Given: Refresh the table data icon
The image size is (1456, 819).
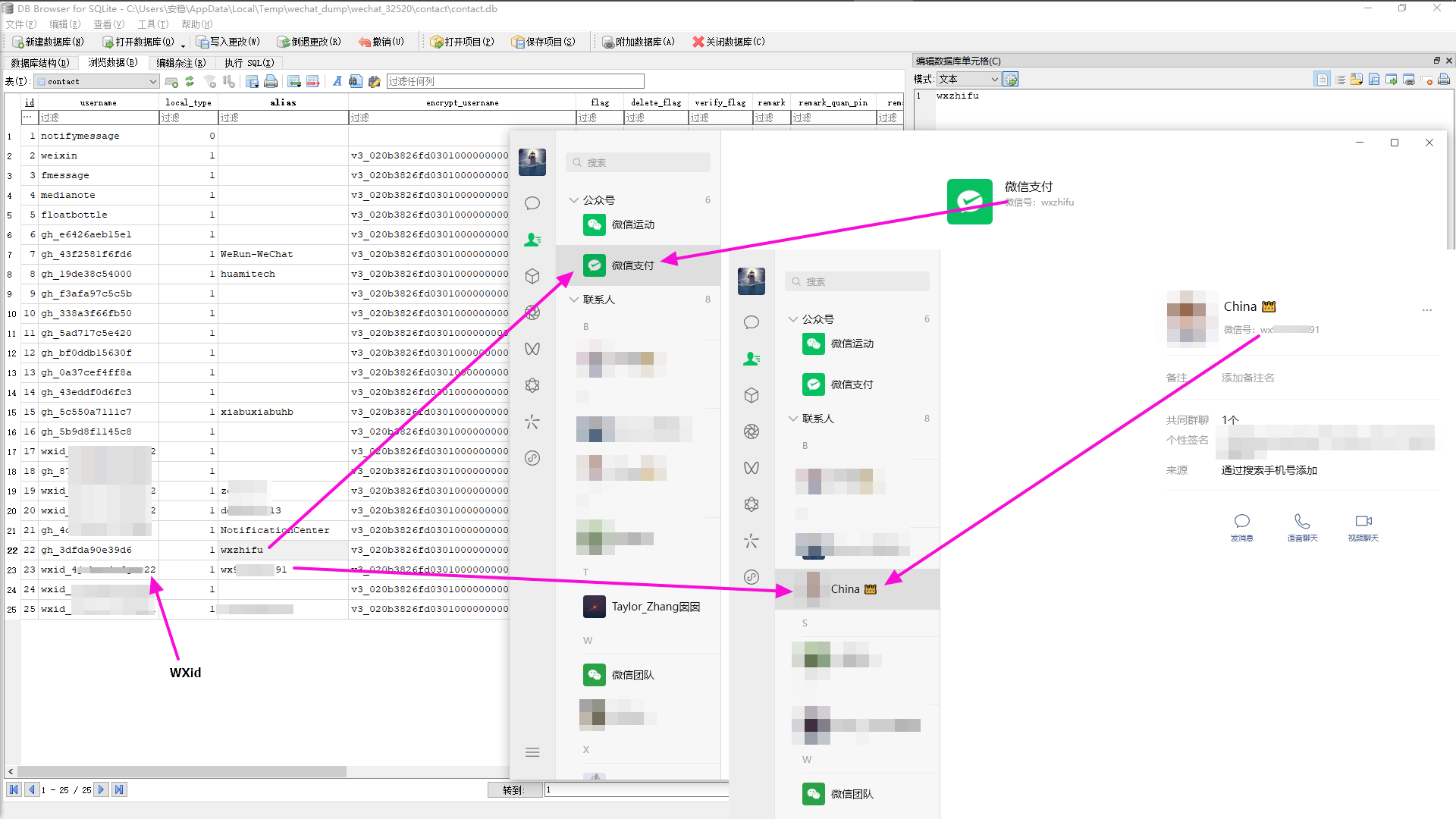Looking at the screenshot, I should tap(190, 81).
